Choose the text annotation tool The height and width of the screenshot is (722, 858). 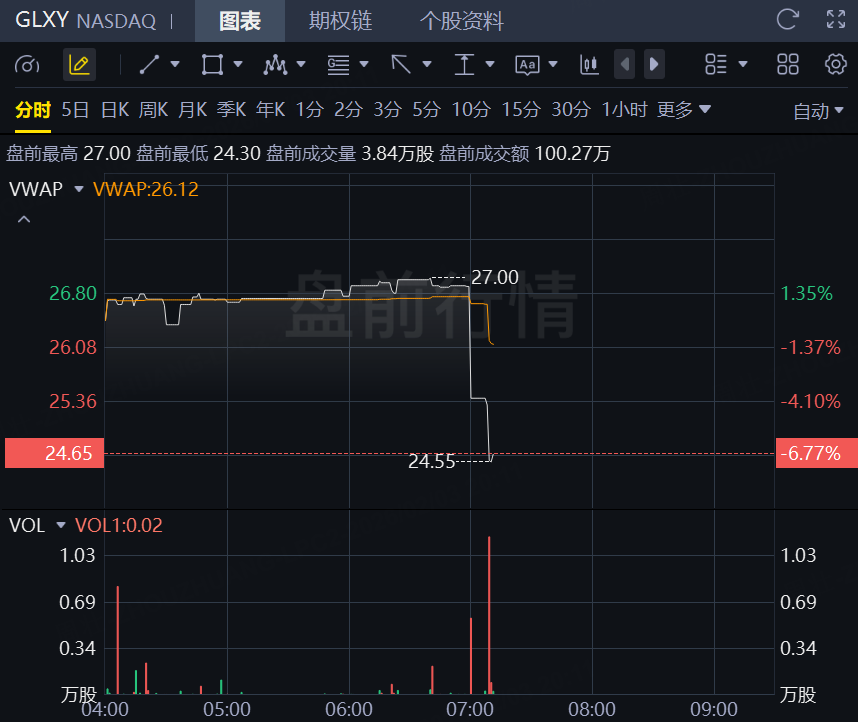click(x=527, y=65)
